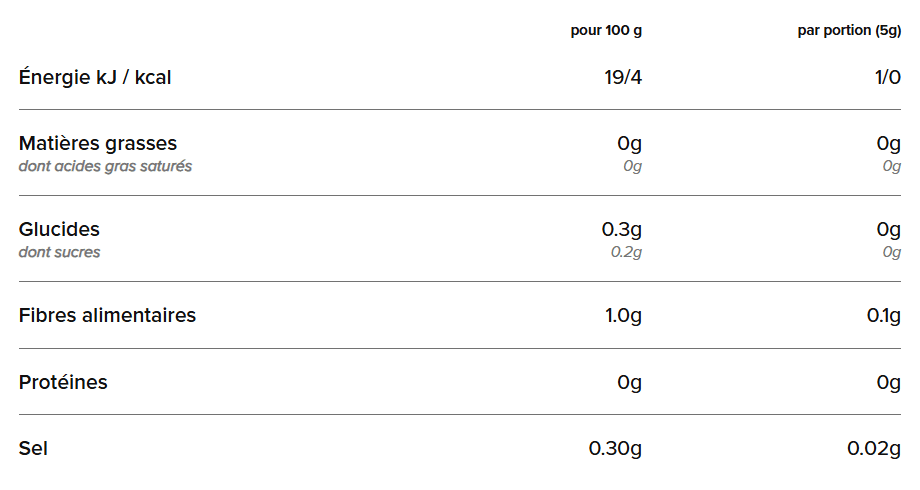Click the 0.1g fibres per portion value
920x490 pixels.
point(883,316)
